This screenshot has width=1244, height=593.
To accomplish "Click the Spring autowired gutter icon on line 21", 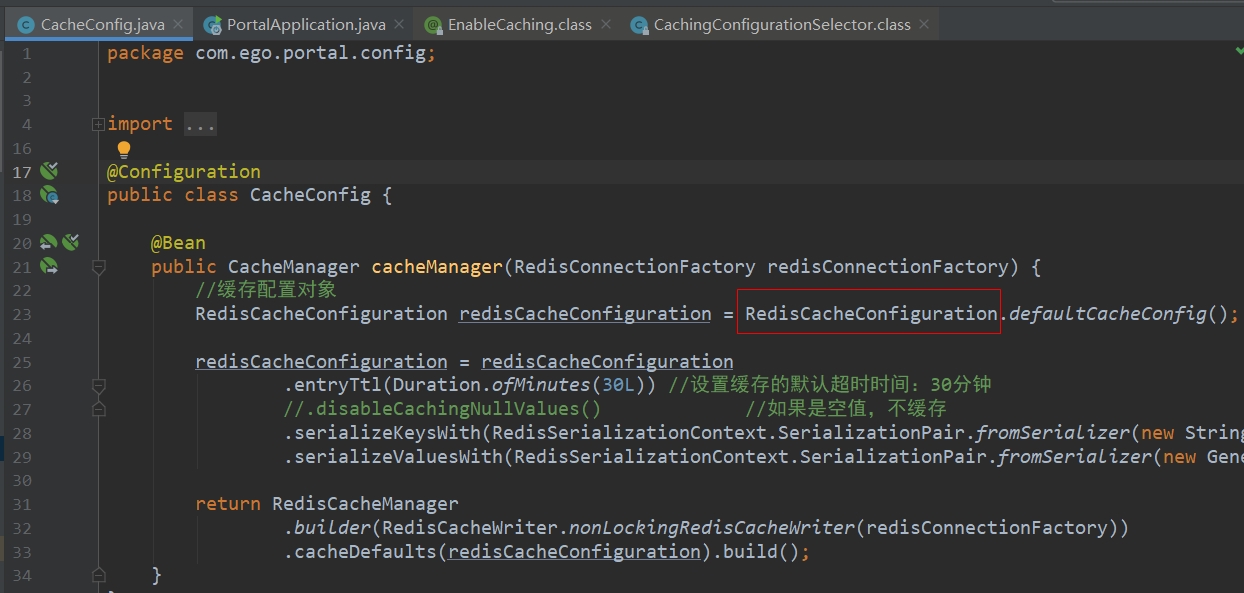I will 48,266.
